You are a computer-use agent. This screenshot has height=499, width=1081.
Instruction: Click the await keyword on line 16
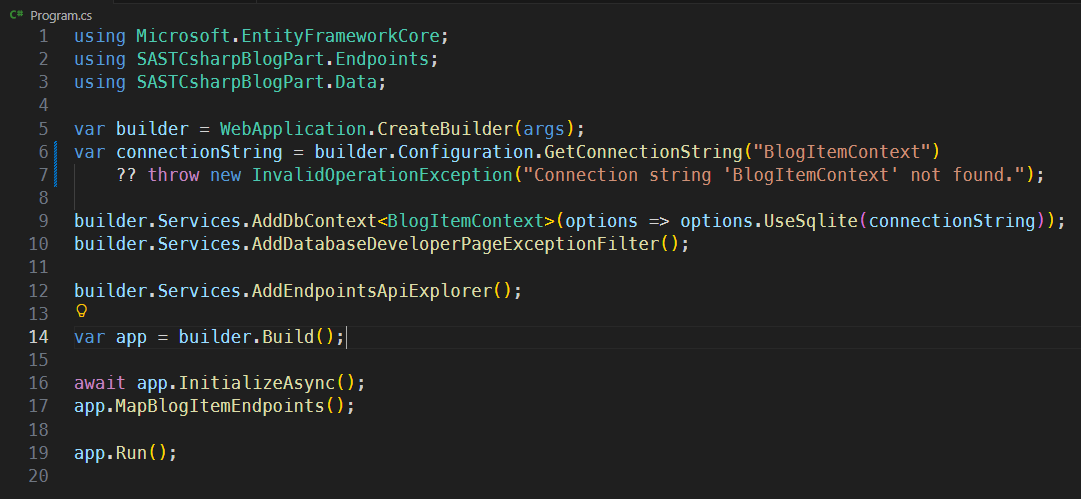click(x=100, y=383)
